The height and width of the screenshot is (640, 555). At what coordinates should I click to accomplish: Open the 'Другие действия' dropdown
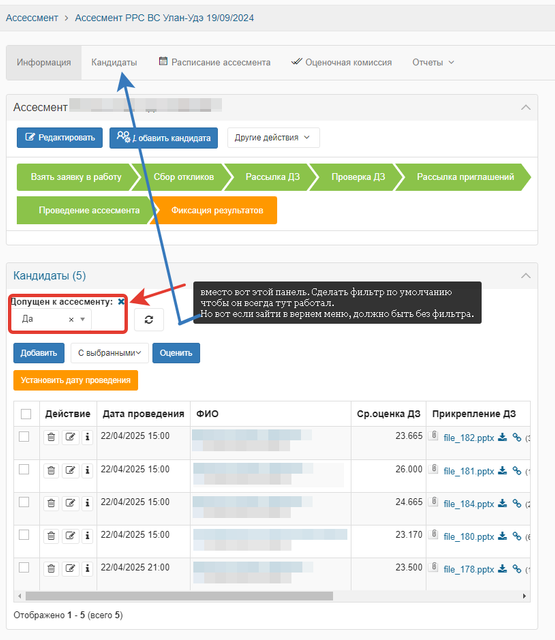coord(273,138)
